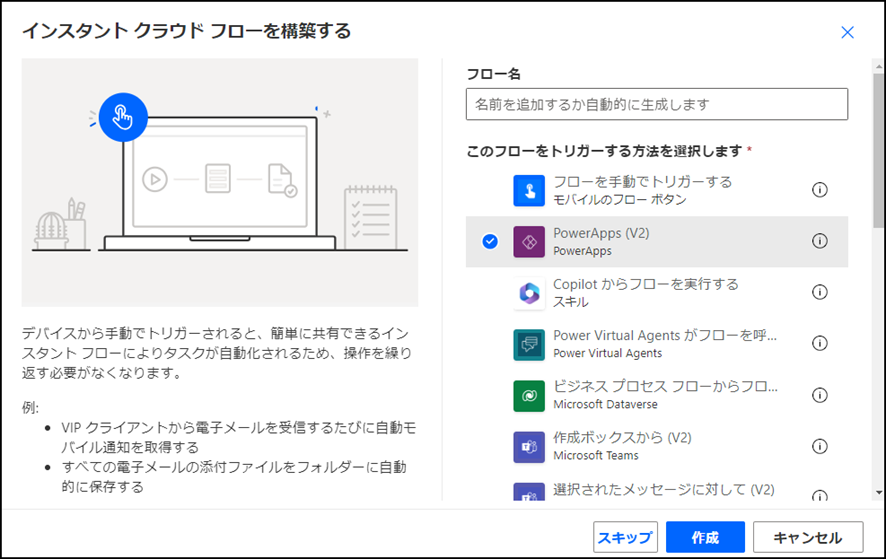This screenshot has width=886, height=559.
Task: Open info for フローを手動でトリガーする
Action: click(819, 190)
